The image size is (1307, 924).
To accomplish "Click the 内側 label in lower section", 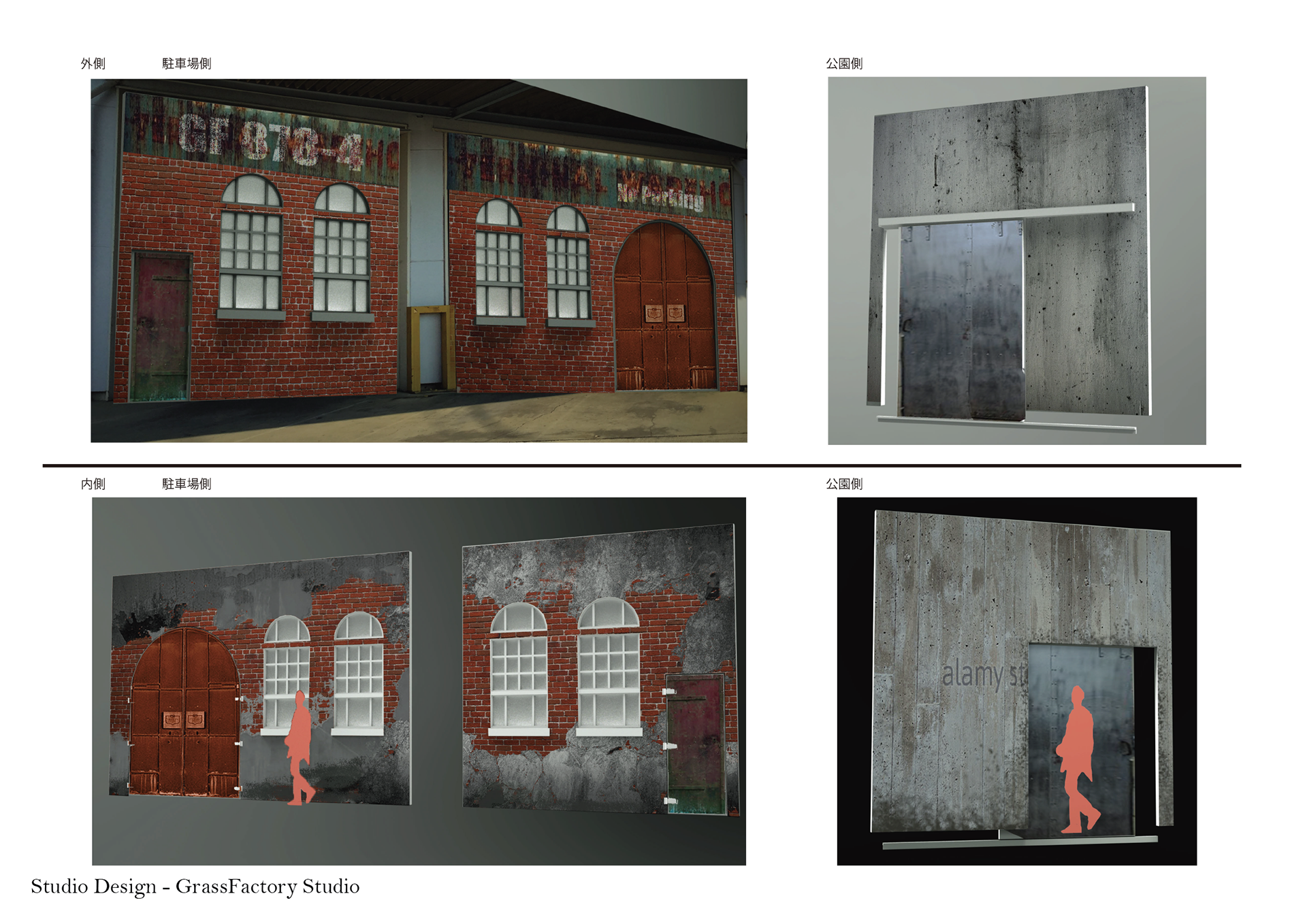I will click(x=93, y=484).
